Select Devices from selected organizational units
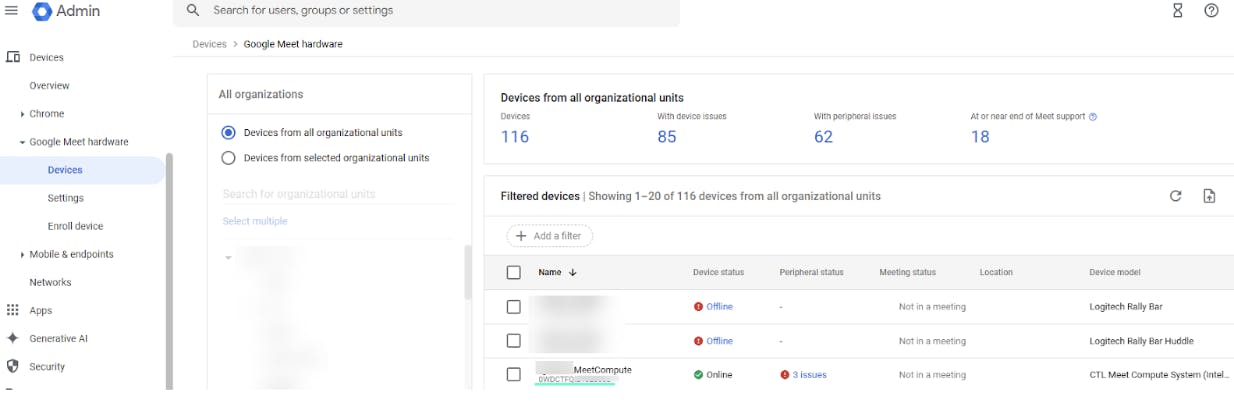The height and width of the screenshot is (410, 1234). pyautogui.click(x=228, y=158)
